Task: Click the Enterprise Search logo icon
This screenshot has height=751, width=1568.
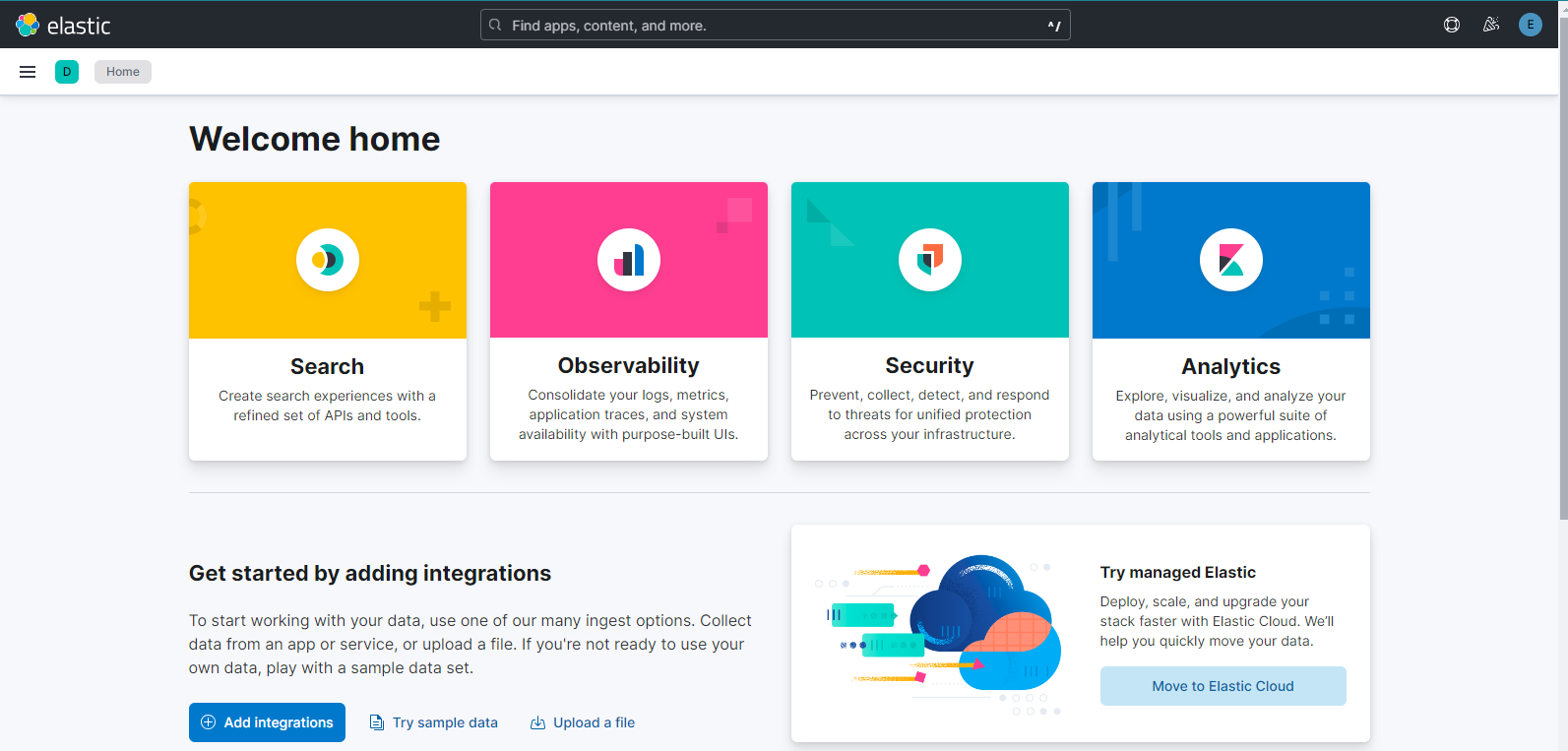Action: coord(328,260)
